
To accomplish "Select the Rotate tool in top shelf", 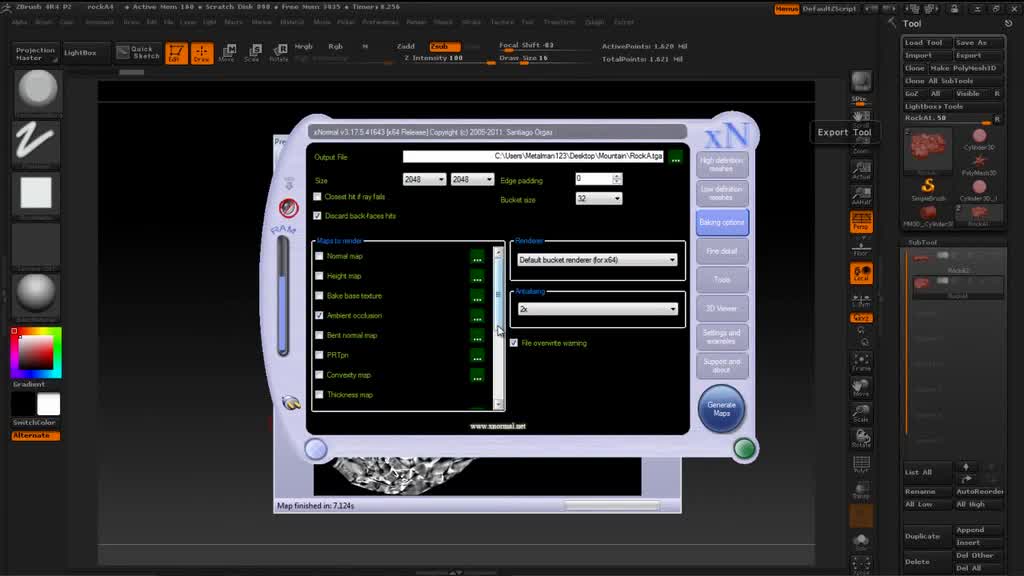I will tap(279, 53).
